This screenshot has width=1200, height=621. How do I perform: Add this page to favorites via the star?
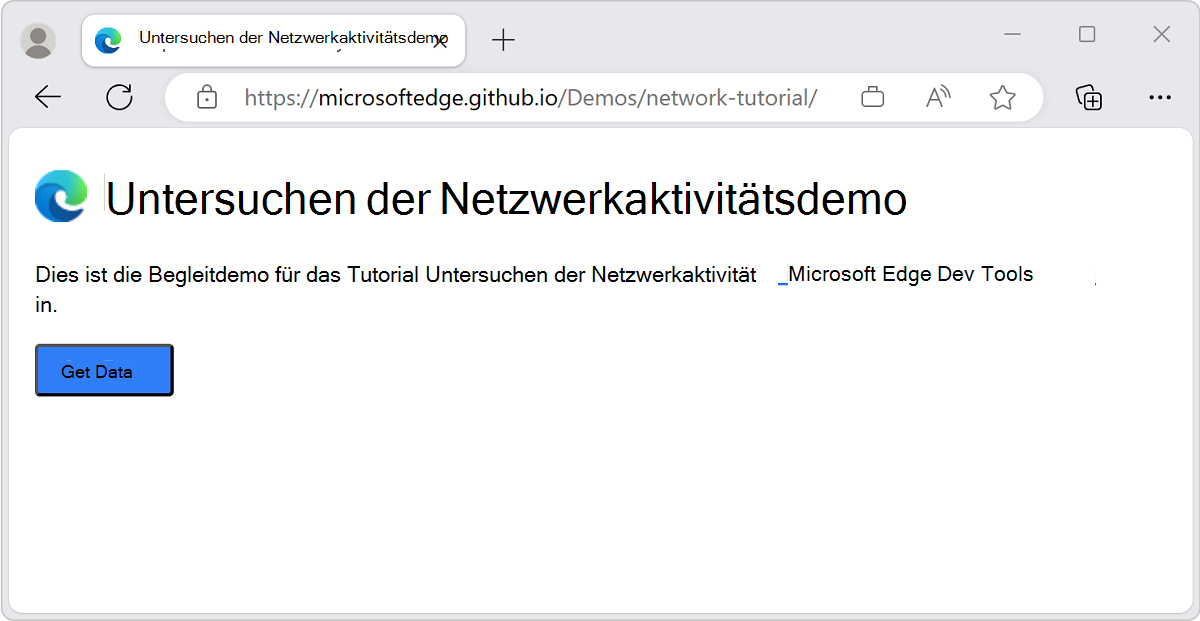click(1002, 96)
